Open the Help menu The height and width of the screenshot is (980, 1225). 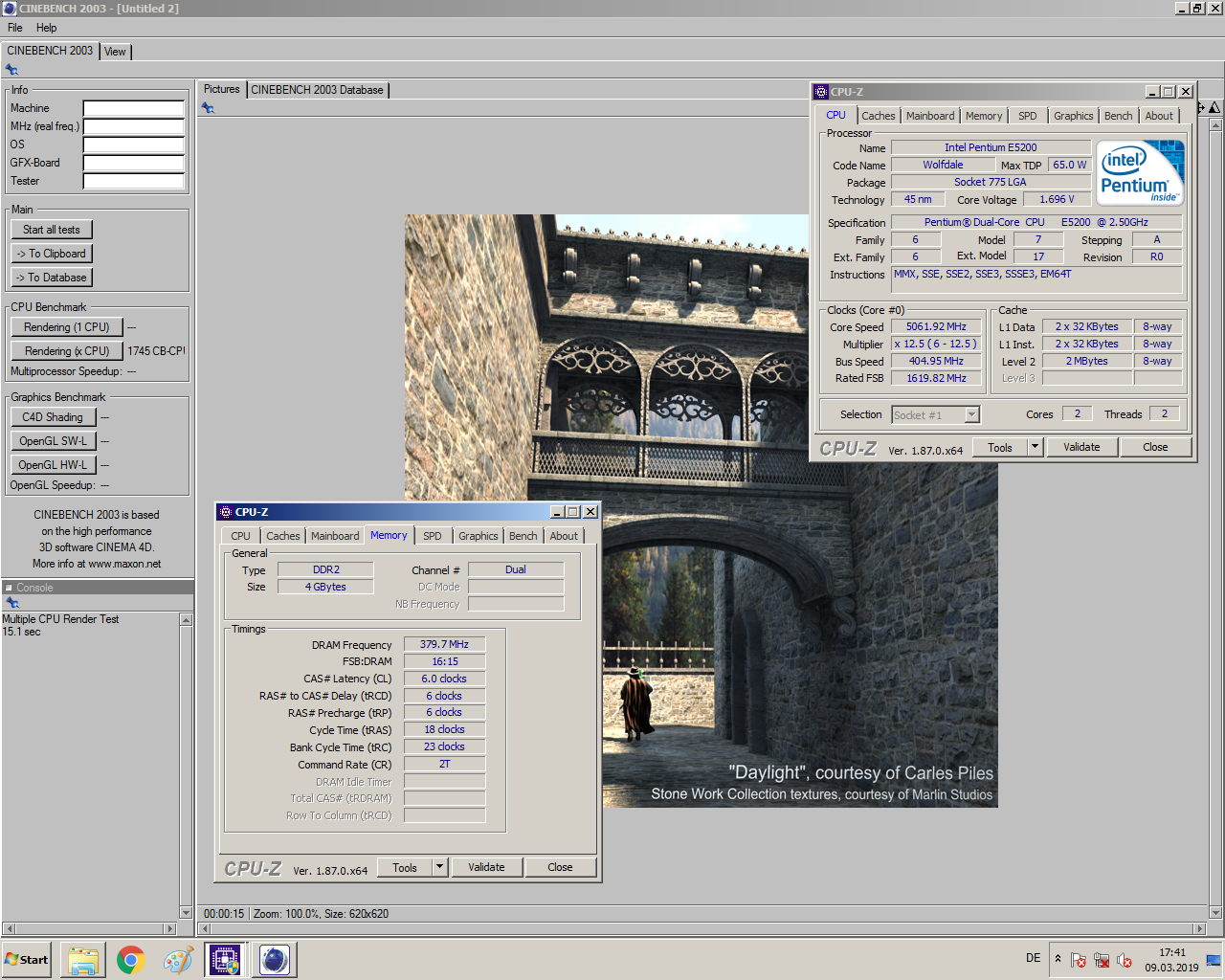(x=47, y=28)
